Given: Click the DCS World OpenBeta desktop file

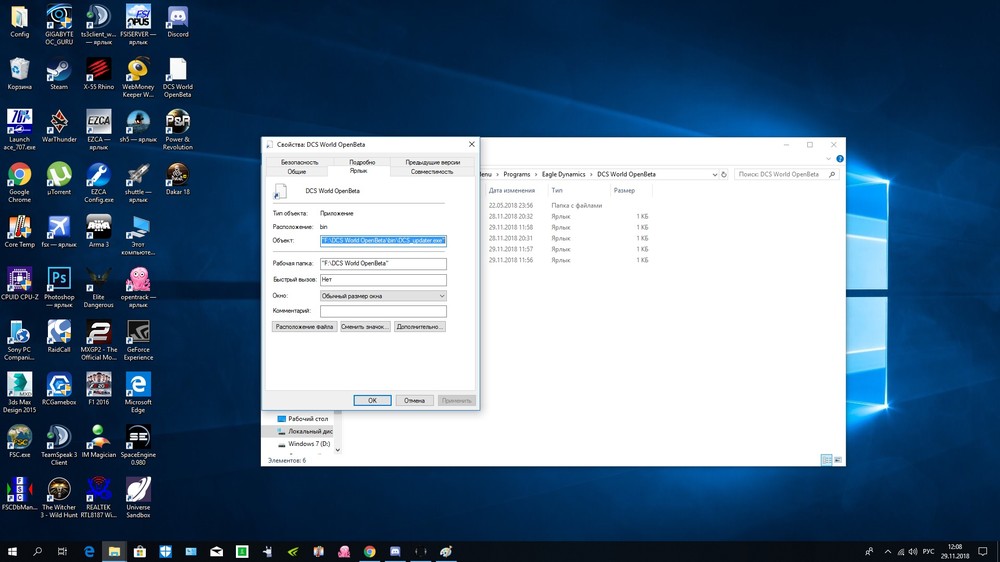Looking at the screenshot, I should [x=178, y=70].
